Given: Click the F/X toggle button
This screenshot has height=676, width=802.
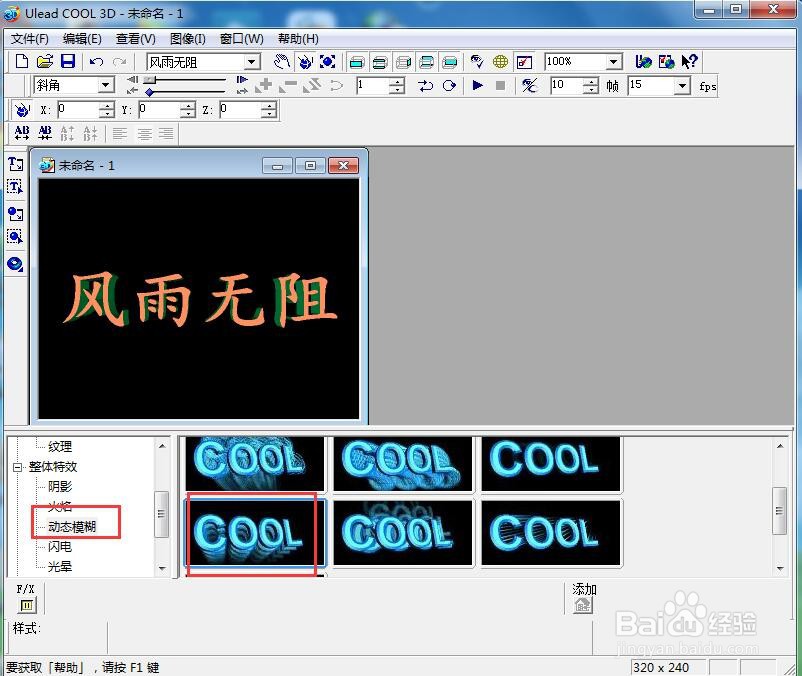Looking at the screenshot, I should tap(27, 605).
